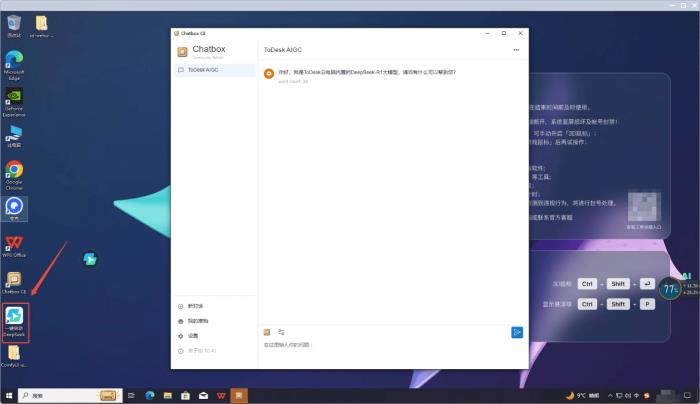Click the 77% performance monitor widget

(x=670, y=288)
